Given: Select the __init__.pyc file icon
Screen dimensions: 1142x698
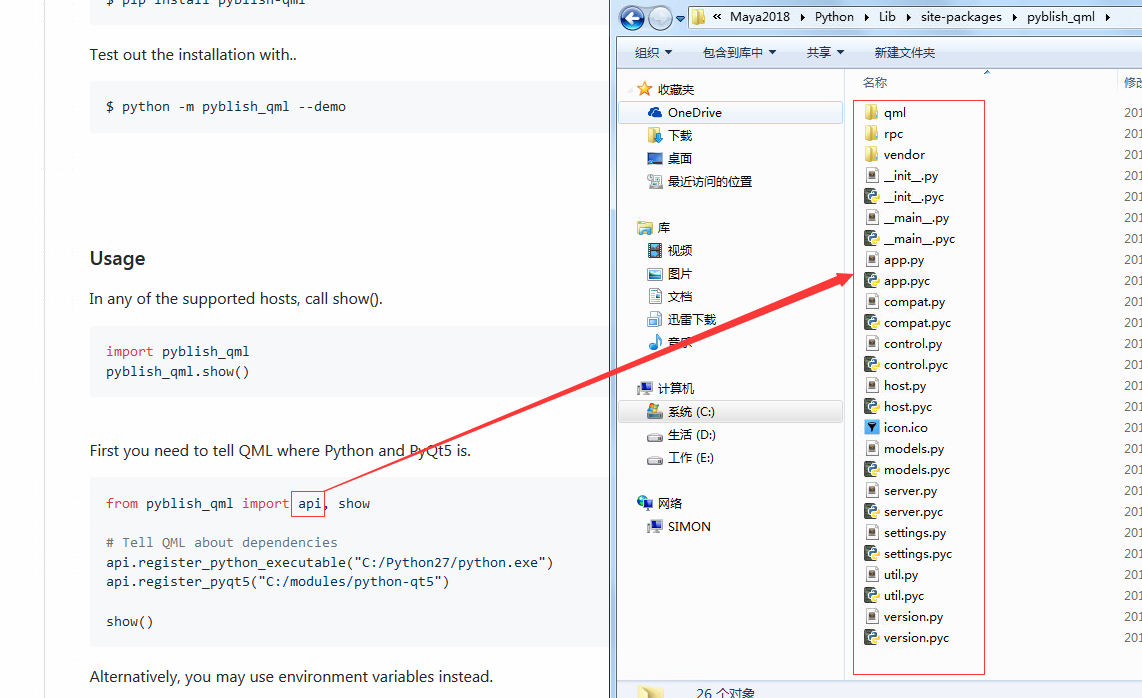Looking at the screenshot, I should pos(872,197).
